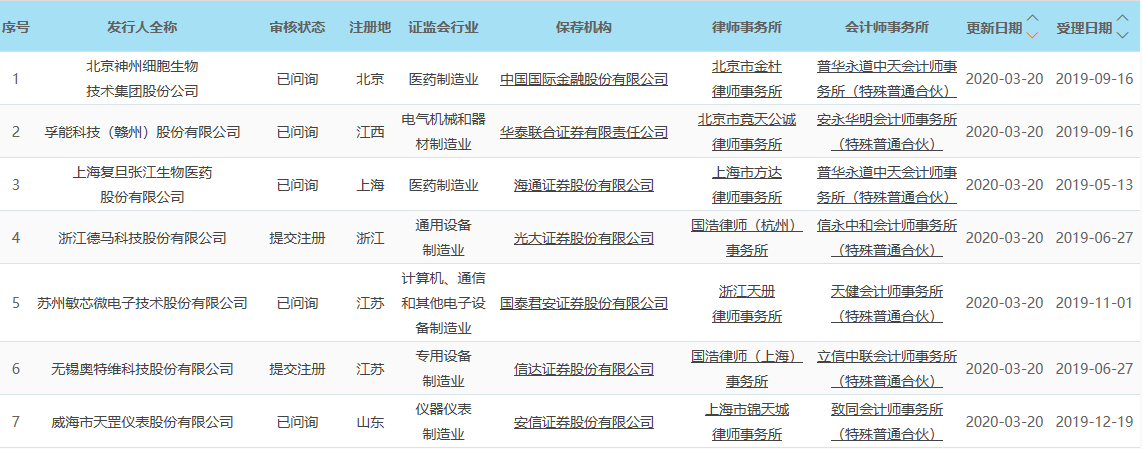Click the 注册地 column header

click(370, 28)
